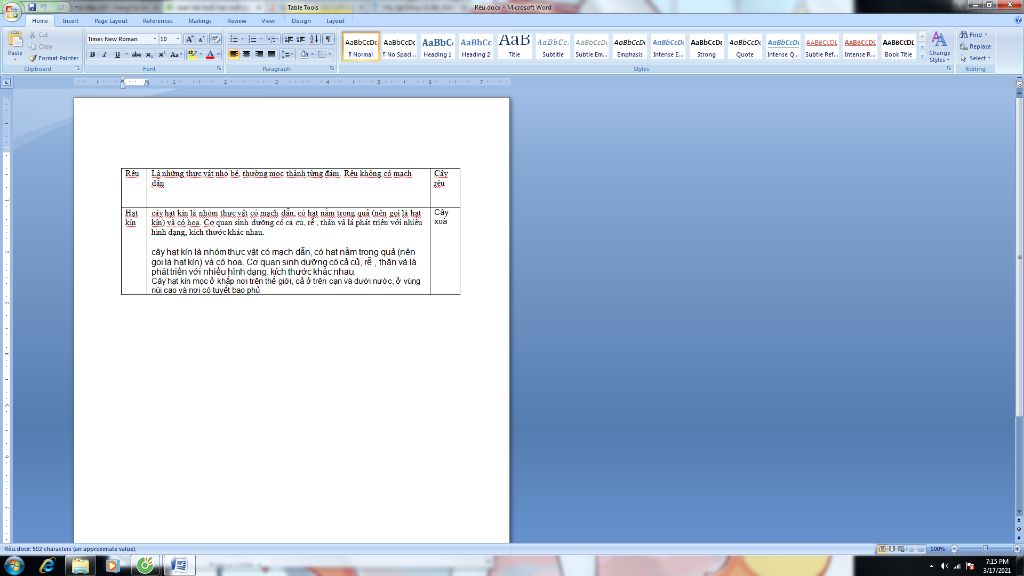The image size is (1024, 576).
Task: Click the Change Styles icon
Action: 939,46
